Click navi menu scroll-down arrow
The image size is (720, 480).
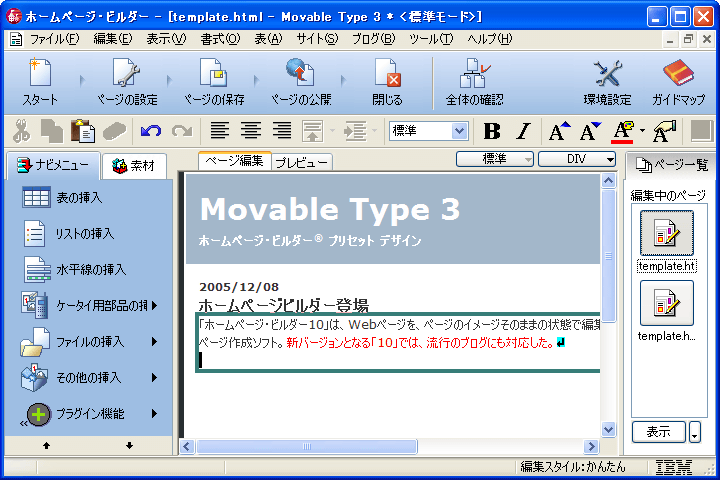click(x=129, y=446)
